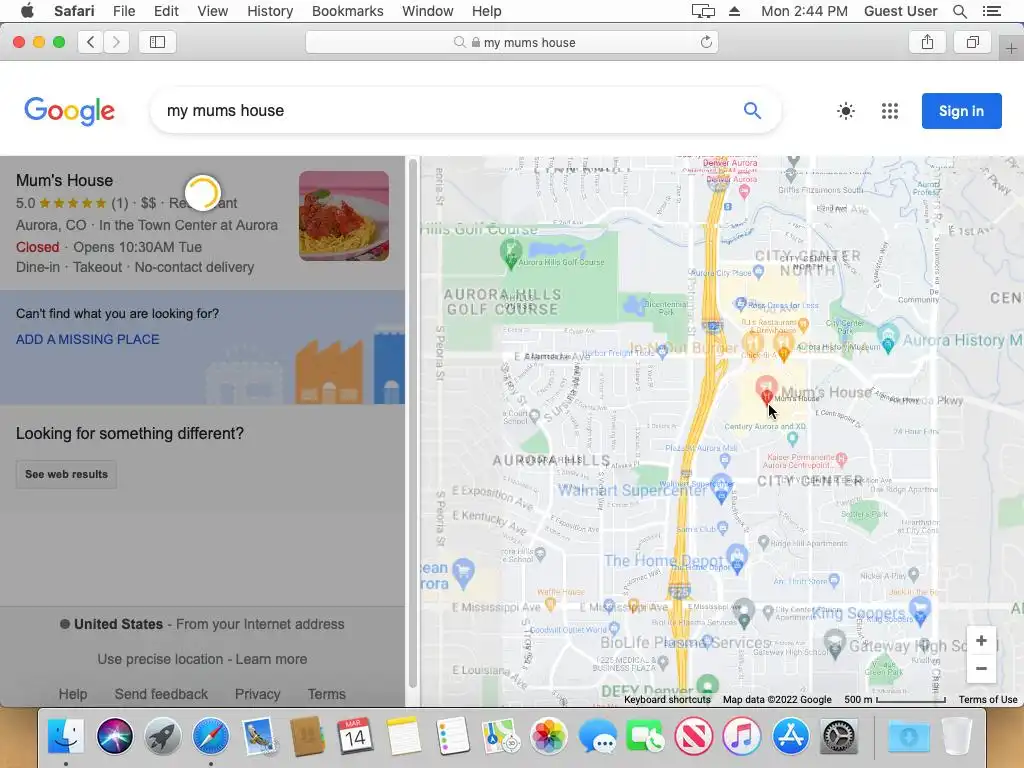
Task: Open Siri from the Dock
Action: coord(114,735)
